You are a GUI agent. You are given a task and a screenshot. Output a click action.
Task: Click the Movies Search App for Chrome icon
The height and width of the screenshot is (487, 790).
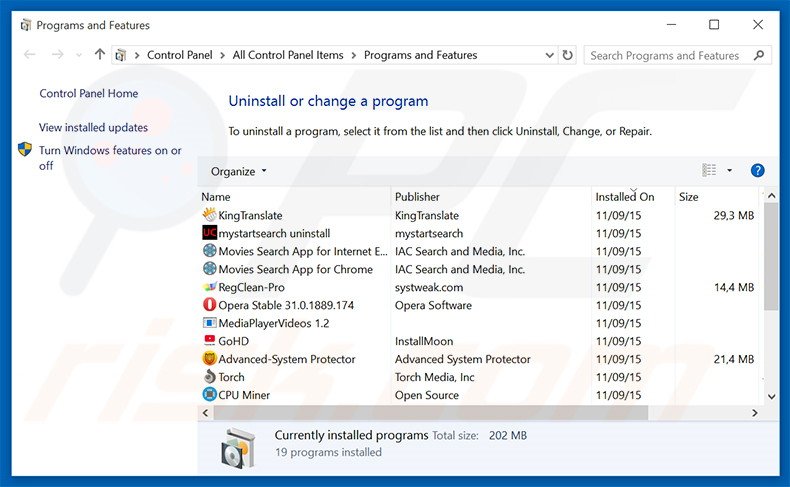coord(209,269)
